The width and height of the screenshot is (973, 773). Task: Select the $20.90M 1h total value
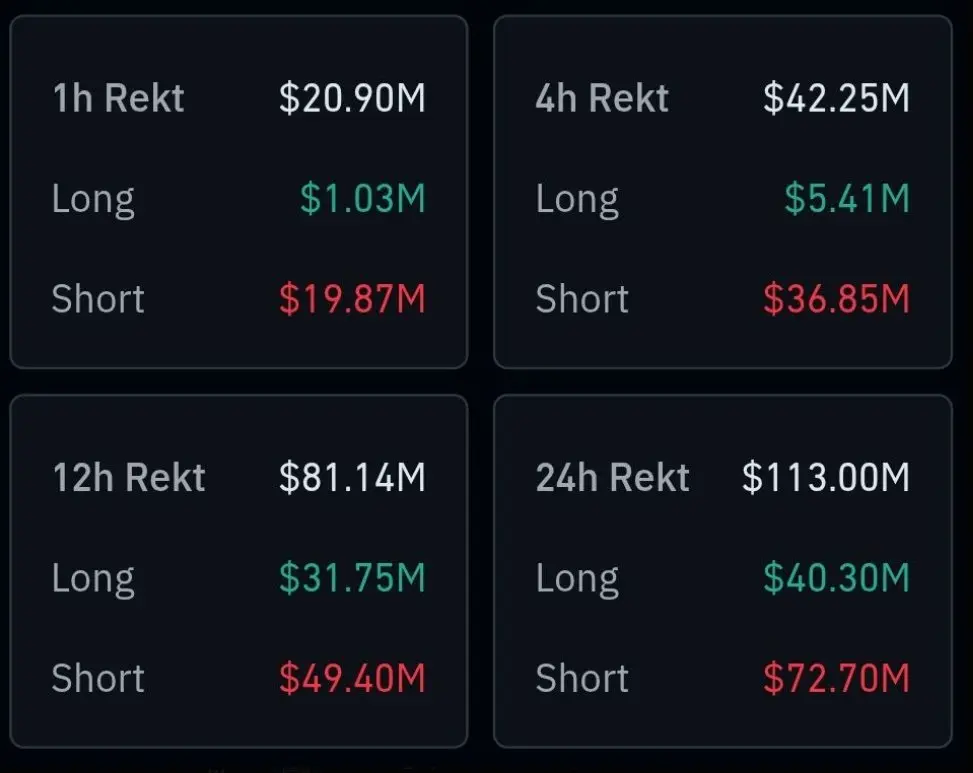pyautogui.click(x=352, y=98)
